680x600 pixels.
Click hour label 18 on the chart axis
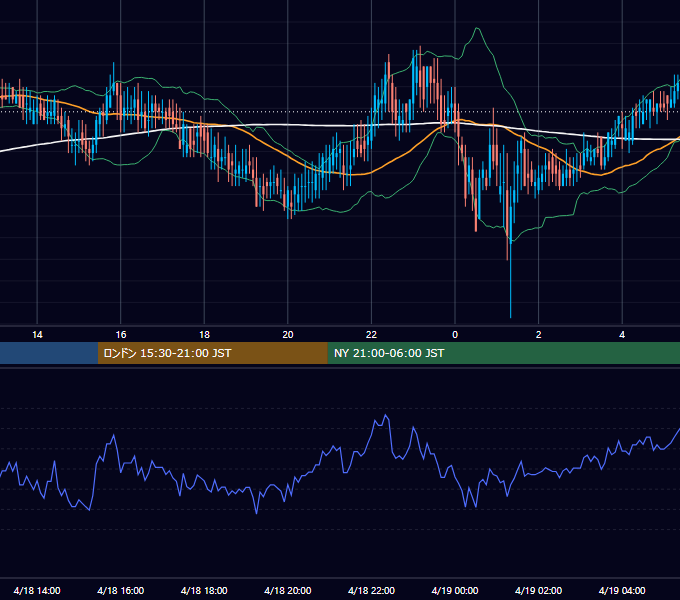[204, 335]
